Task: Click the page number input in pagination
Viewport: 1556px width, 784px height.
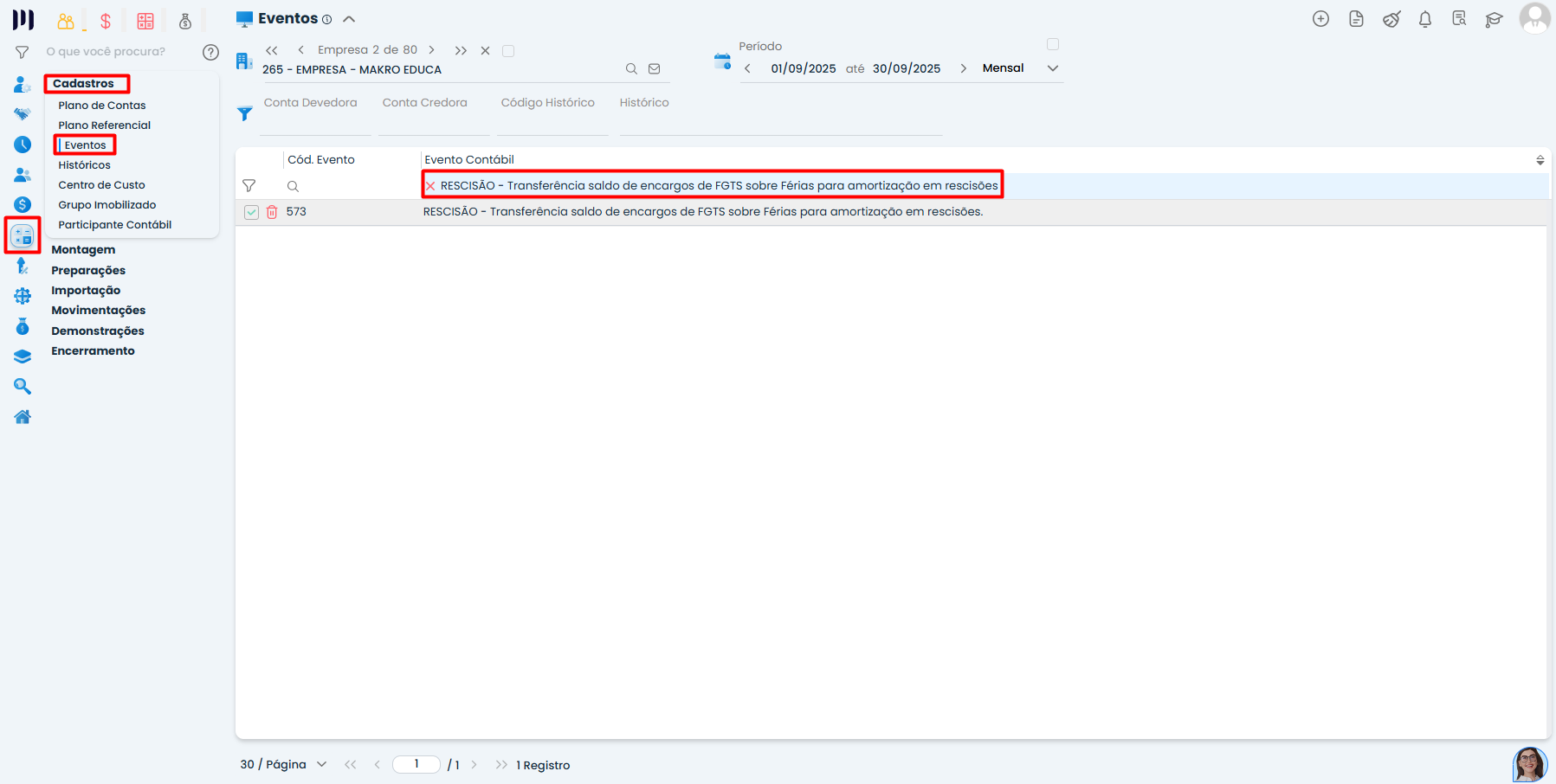Action: point(416,764)
